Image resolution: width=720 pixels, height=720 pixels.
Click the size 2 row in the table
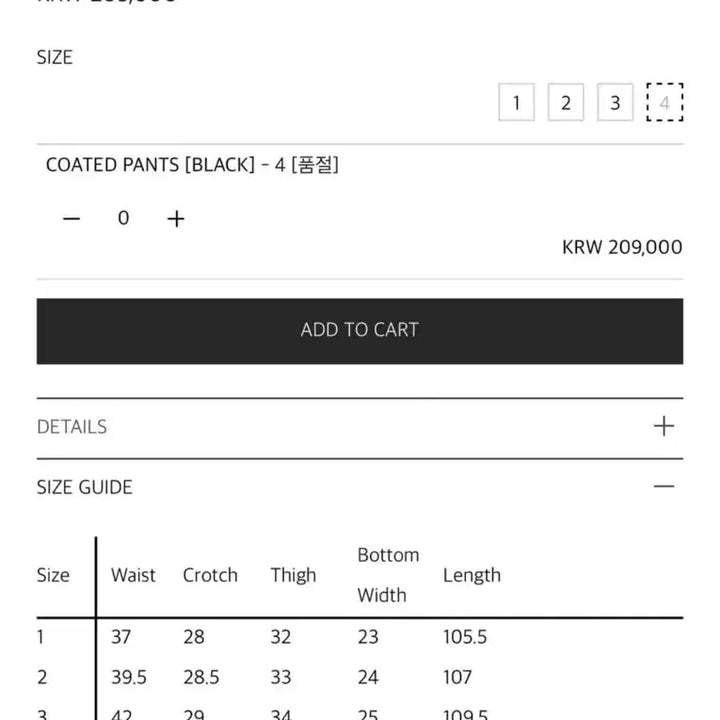(x=360, y=677)
